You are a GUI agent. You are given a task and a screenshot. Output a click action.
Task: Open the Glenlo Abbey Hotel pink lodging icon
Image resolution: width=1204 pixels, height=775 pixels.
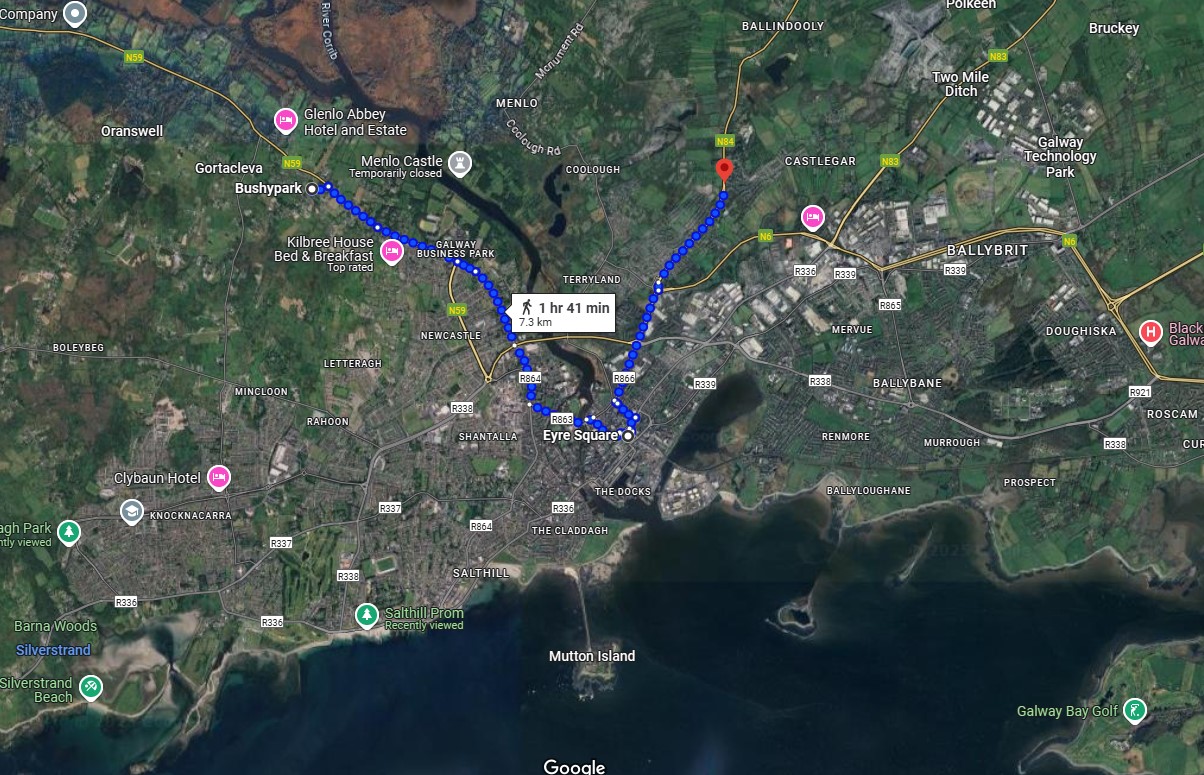(285, 121)
